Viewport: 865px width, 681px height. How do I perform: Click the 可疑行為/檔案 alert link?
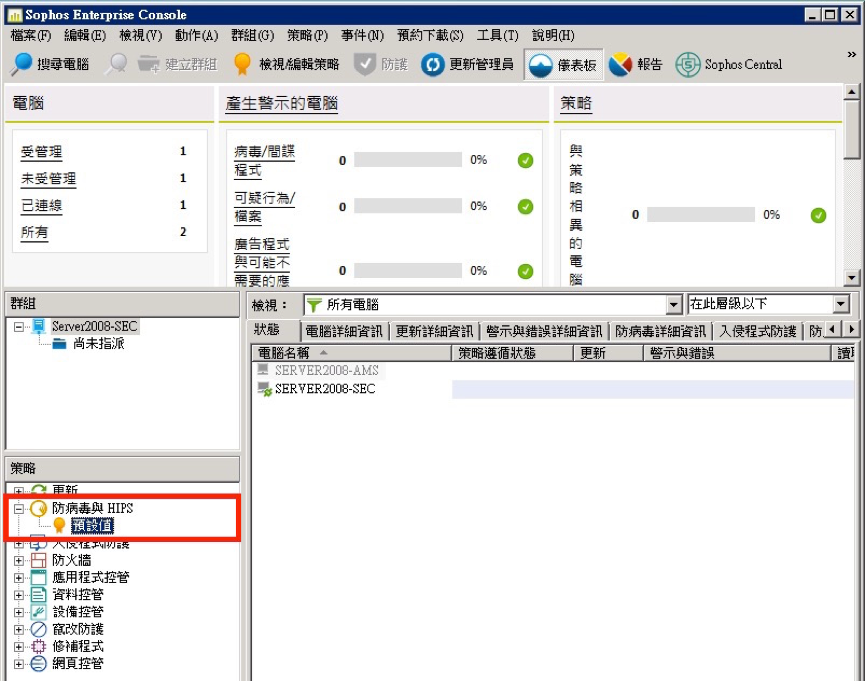pyautogui.click(x=265, y=207)
